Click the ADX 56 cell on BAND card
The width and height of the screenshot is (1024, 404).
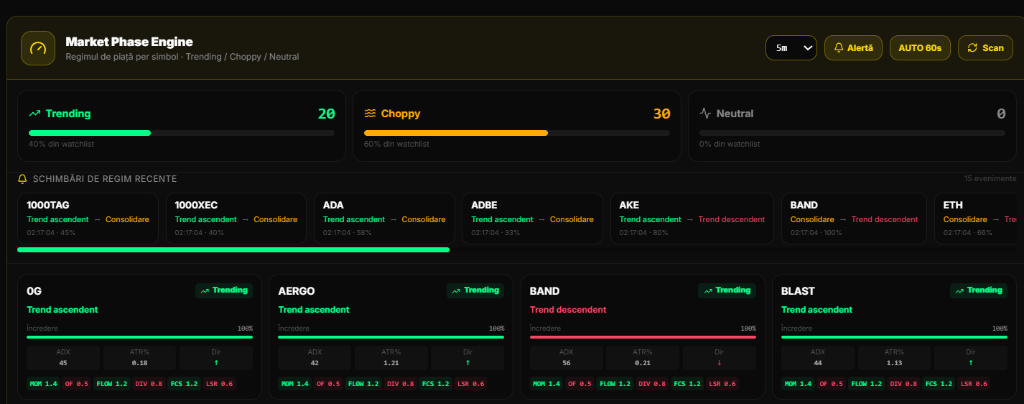566,358
